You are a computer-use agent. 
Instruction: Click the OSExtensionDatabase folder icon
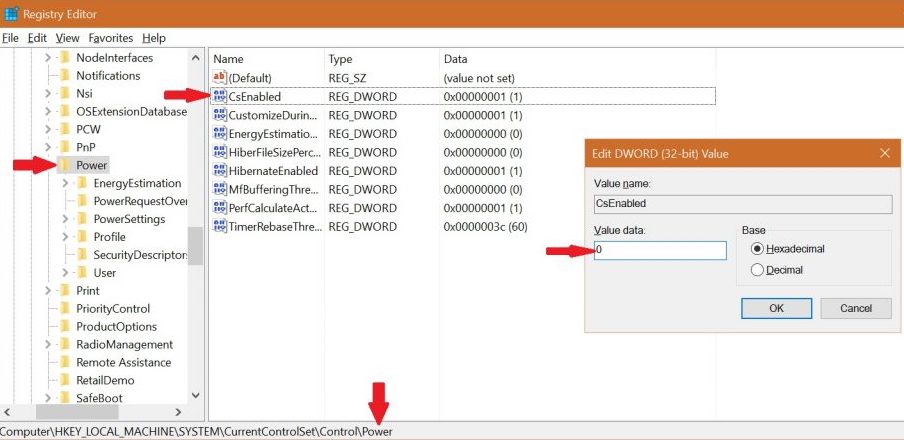click(65, 111)
